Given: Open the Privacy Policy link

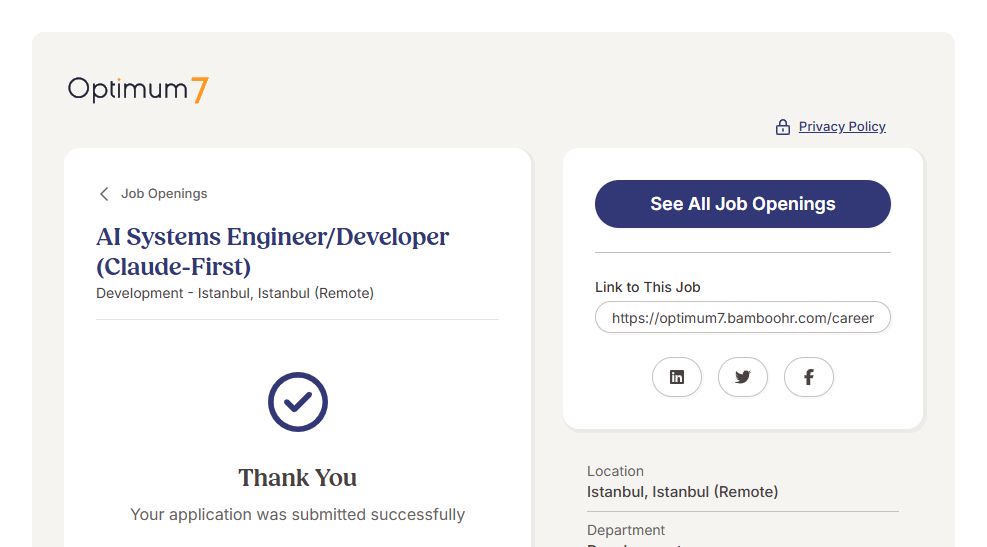Looking at the screenshot, I should [x=842, y=127].
